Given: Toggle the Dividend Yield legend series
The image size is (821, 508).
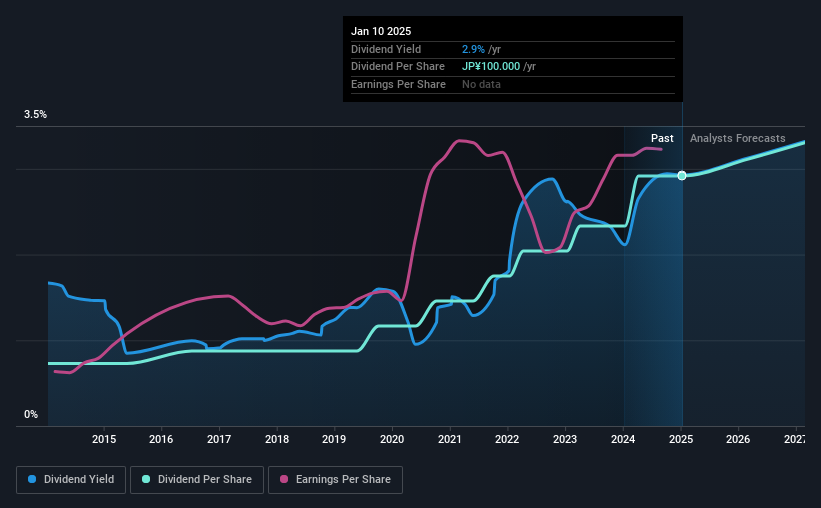Looking at the screenshot, I should tap(71, 480).
